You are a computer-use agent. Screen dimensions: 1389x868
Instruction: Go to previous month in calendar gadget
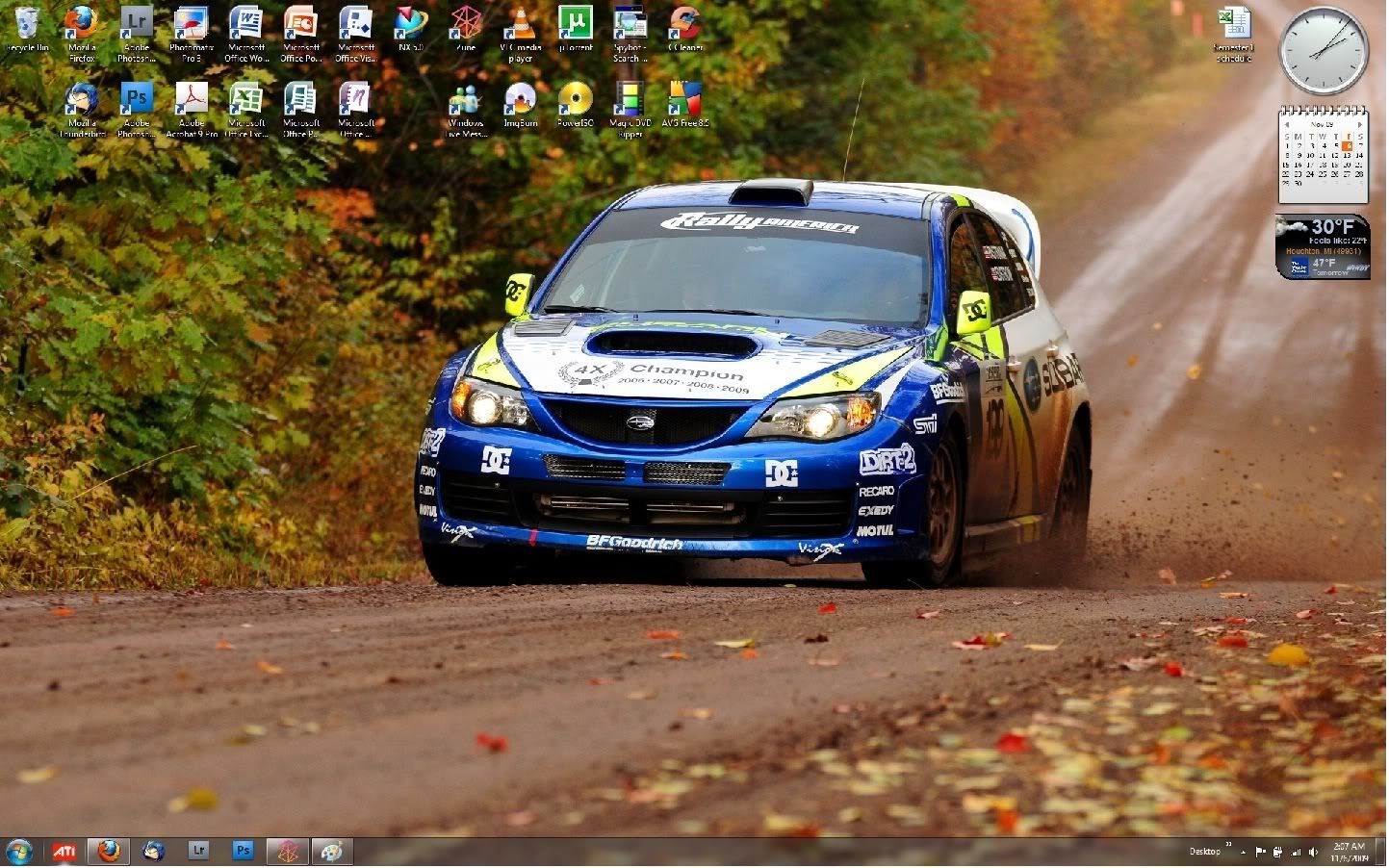click(1287, 125)
